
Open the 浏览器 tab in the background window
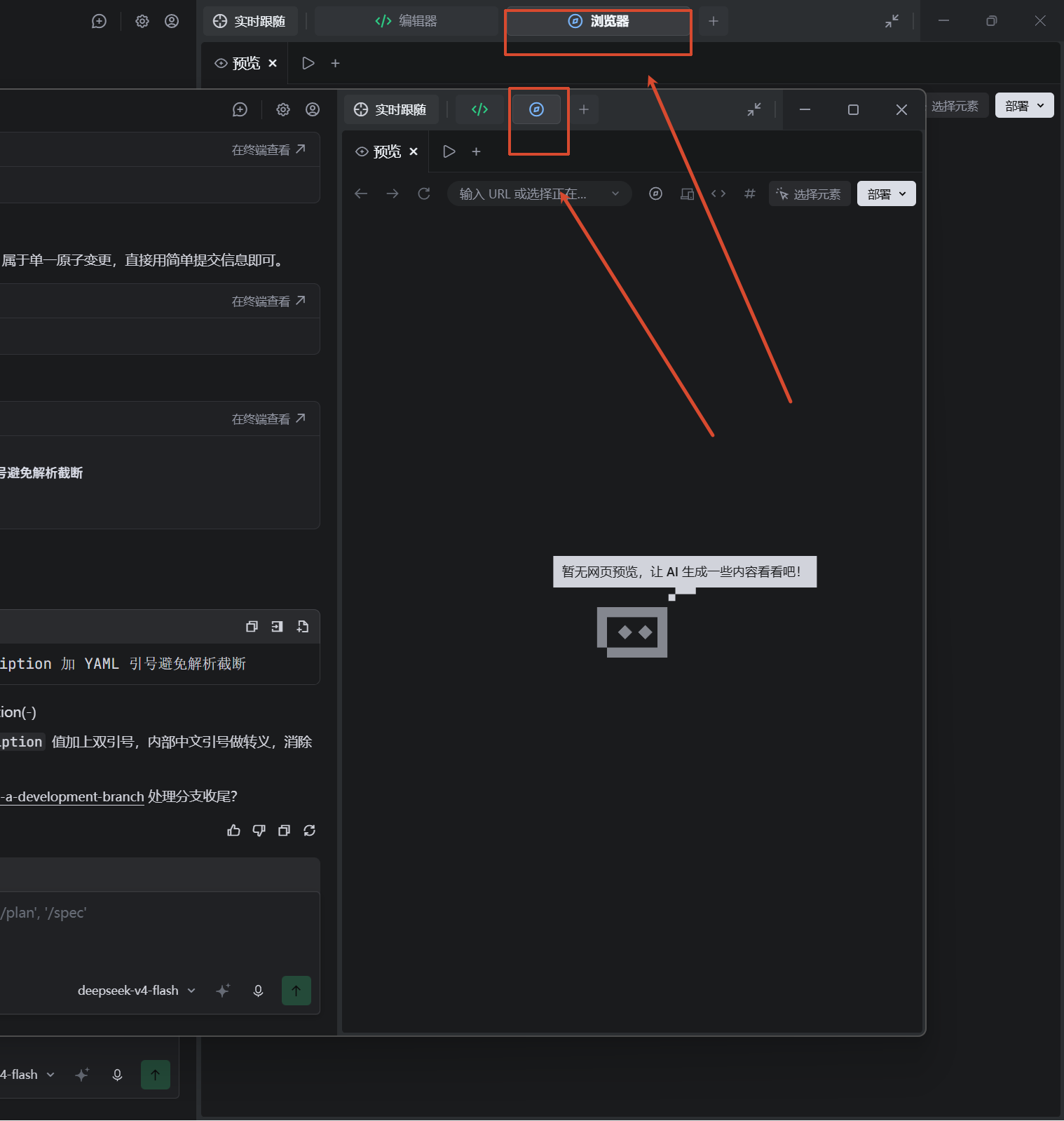598,21
